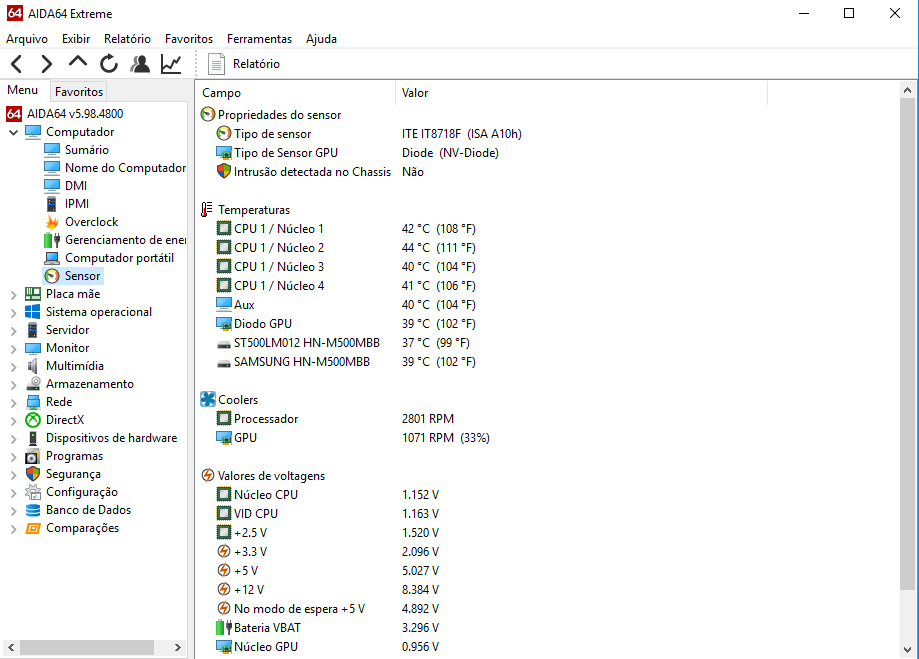
Task: Click the Bateria VBAT battery icon
Action: click(x=224, y=627)
